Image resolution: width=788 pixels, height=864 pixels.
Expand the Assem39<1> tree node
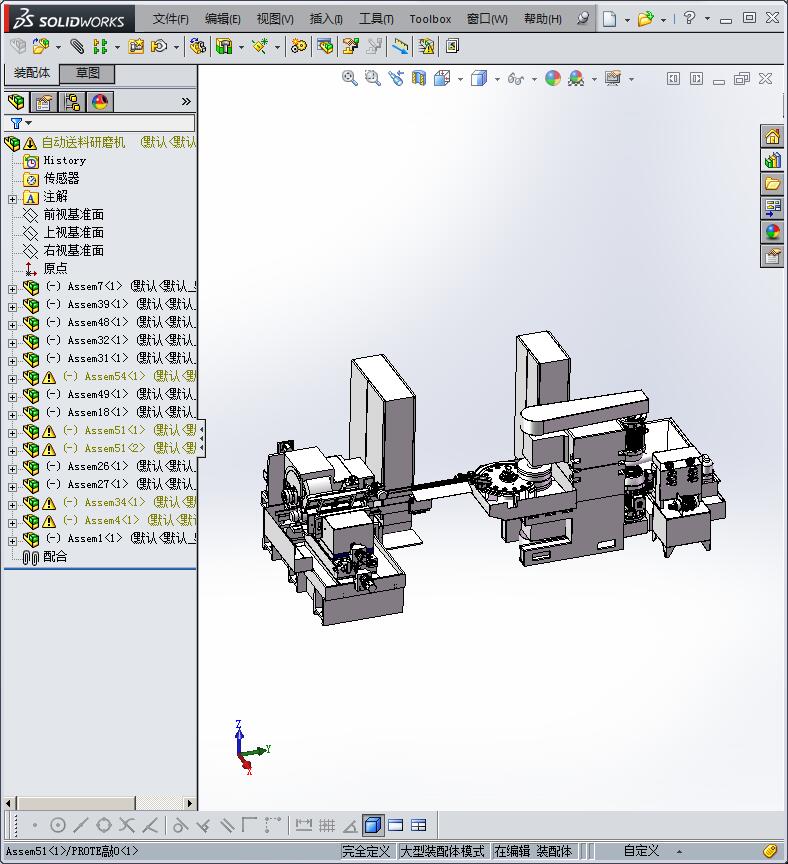(x=12, y=306)
